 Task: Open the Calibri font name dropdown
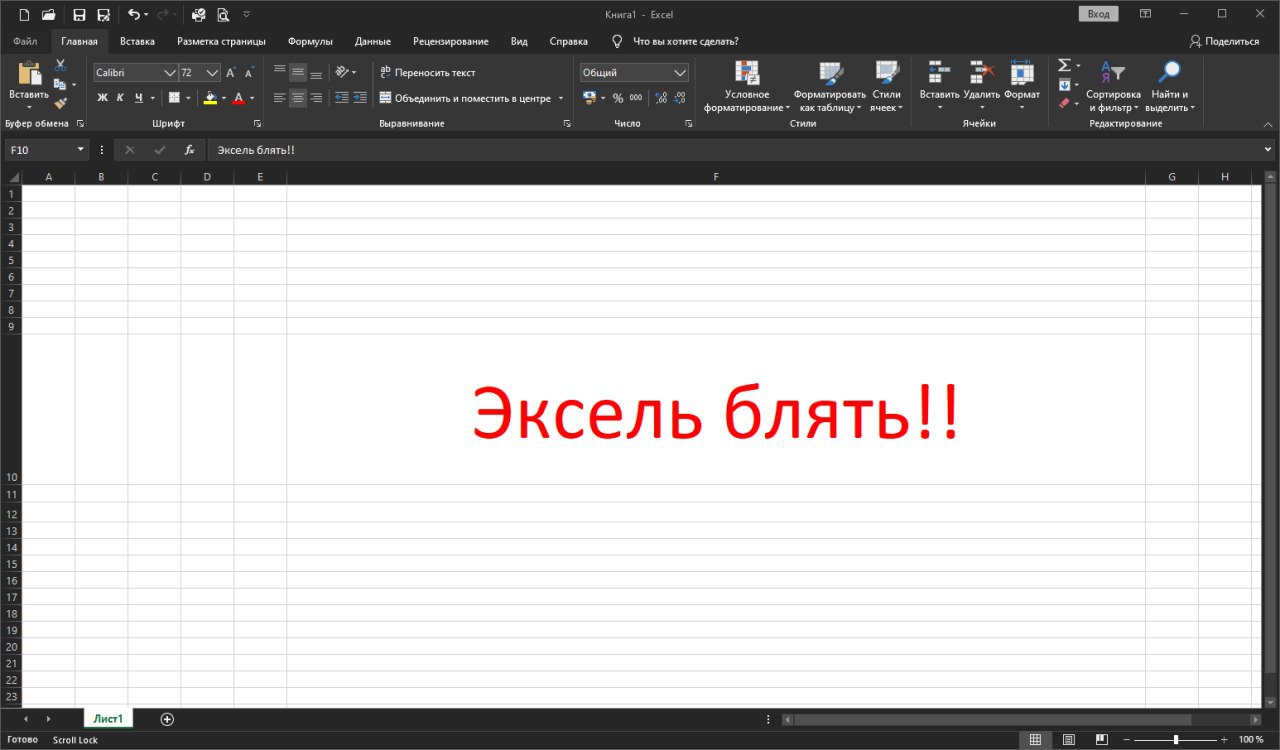[x=170, y=73]
